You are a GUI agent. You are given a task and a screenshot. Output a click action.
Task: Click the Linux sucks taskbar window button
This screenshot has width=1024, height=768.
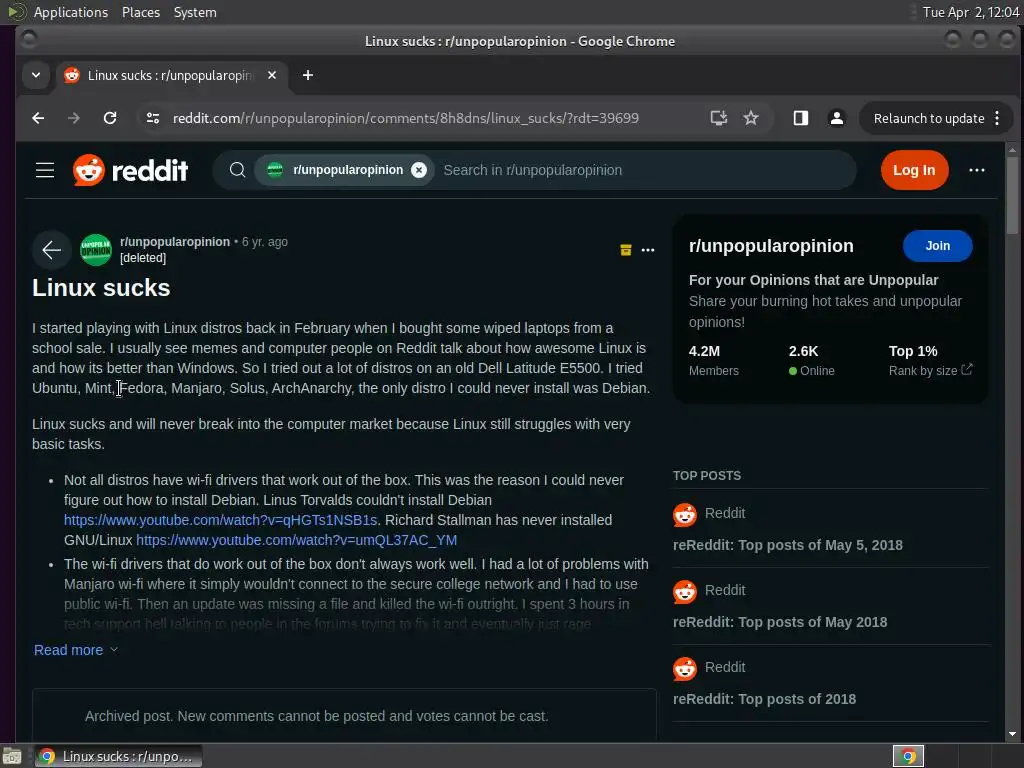[118, 756]
